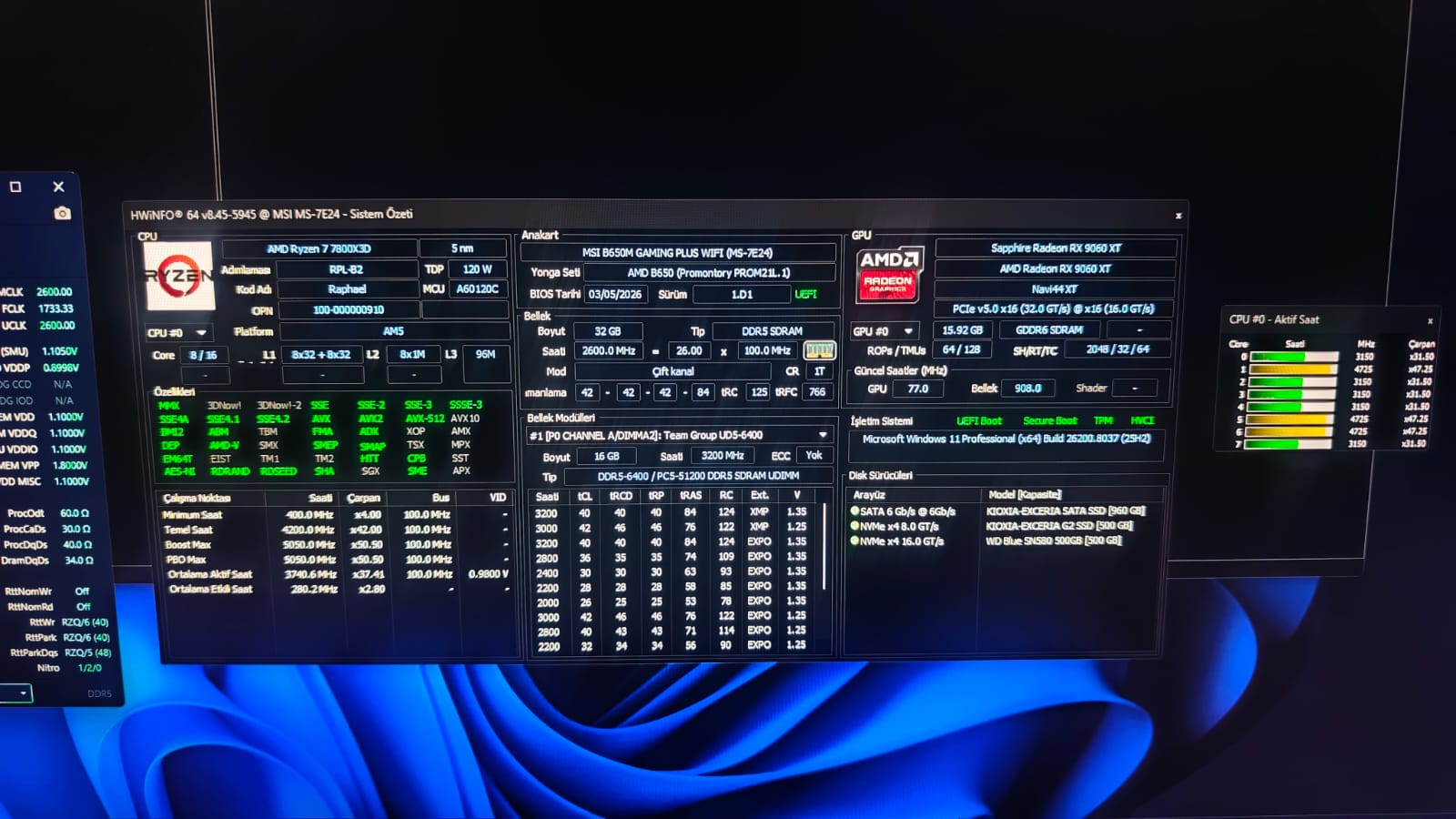
Task: Close the HWiNFO Sistem Özeti window
Action: point(1178,216)
